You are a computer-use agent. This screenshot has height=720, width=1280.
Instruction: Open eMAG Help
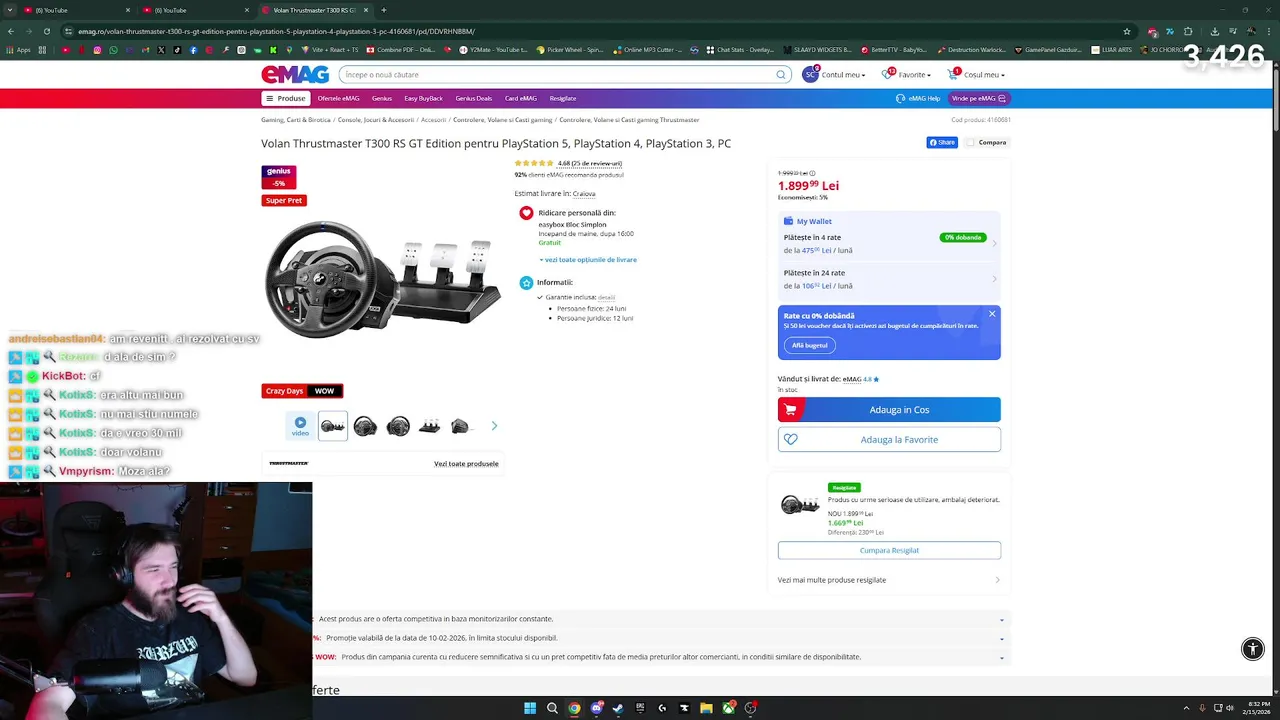(918, 98)
